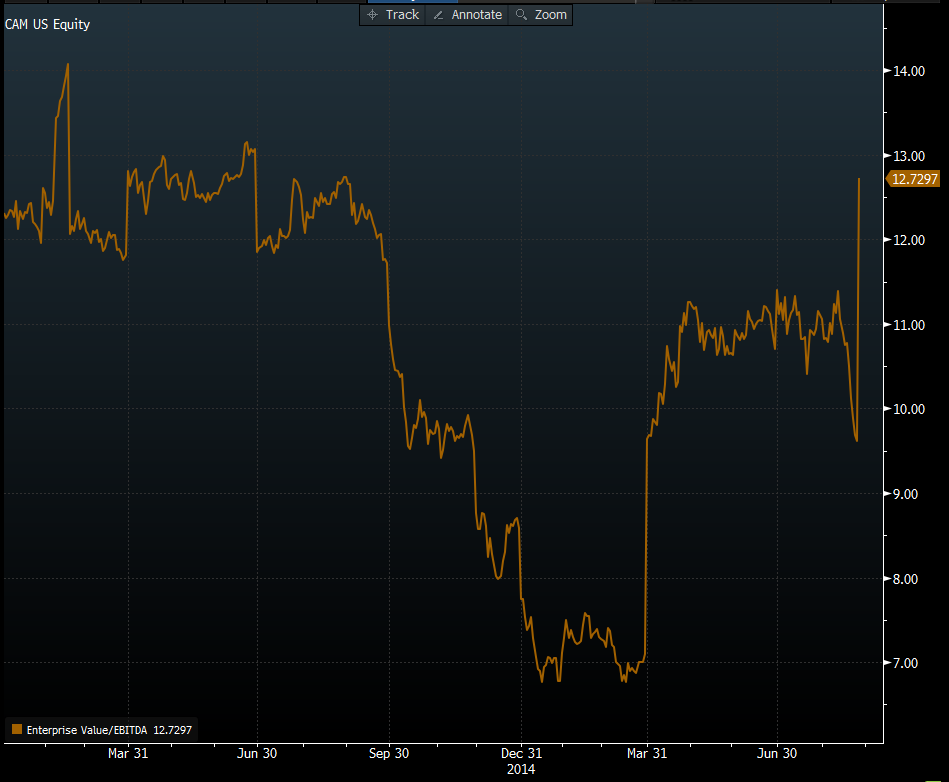Click the orange 12.7297 value tag
This screenshot has height=782, width=949.
(914, 179)
